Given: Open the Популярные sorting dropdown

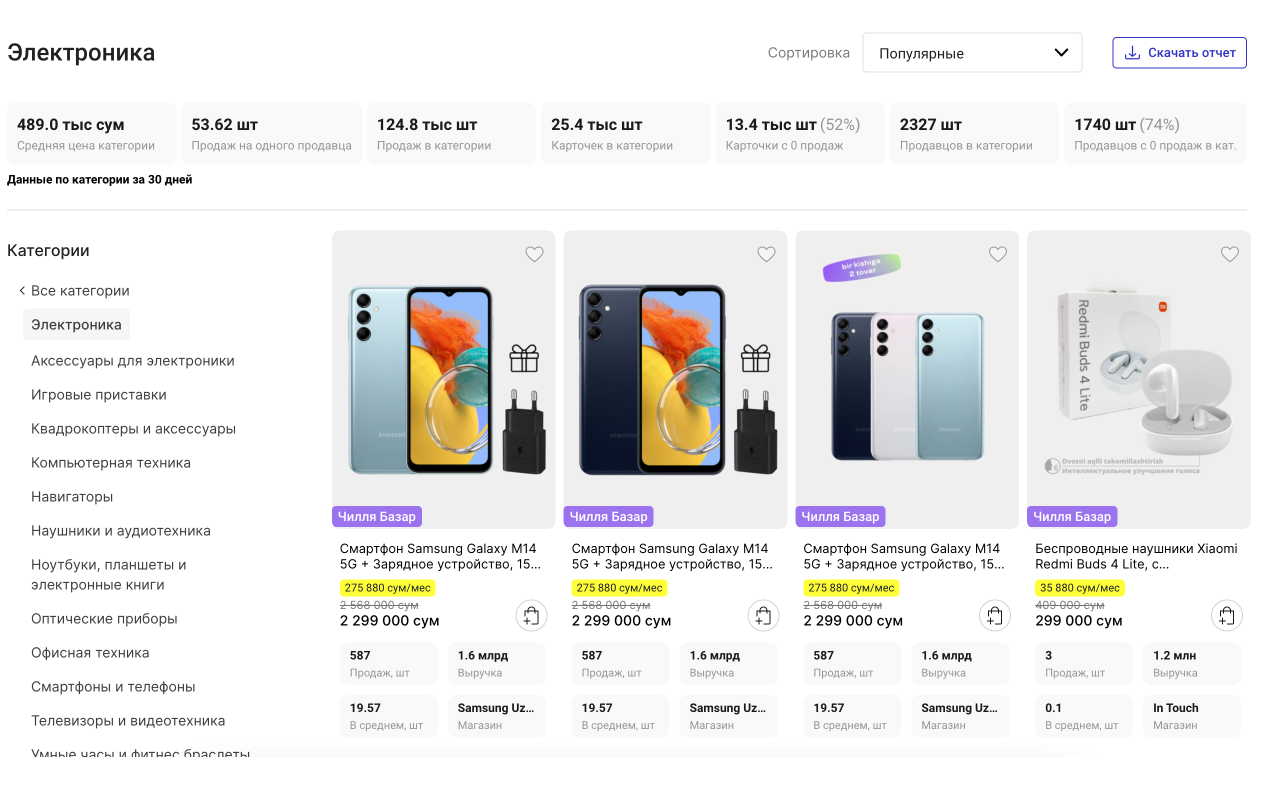Looking at the screenshot, I should click(x=971, y=53).
